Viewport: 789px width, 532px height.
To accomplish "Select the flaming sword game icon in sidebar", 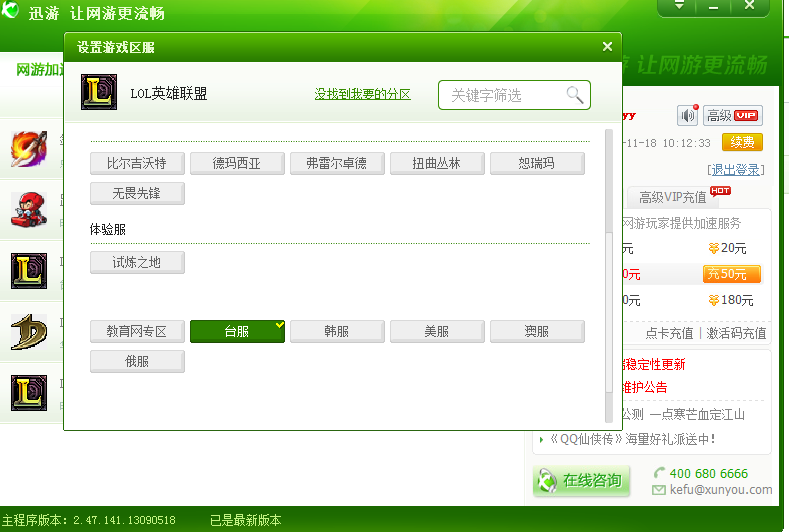I will [29, 149].
